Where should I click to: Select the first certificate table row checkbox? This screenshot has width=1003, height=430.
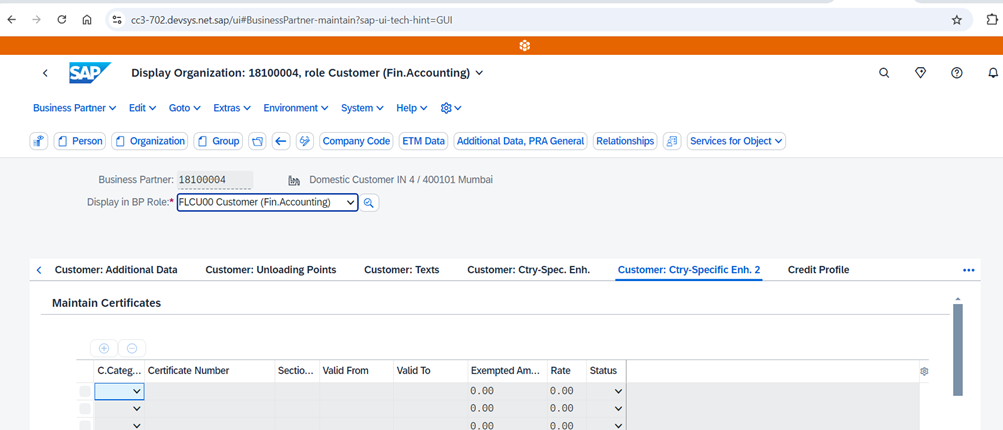[x=84, y=391]
